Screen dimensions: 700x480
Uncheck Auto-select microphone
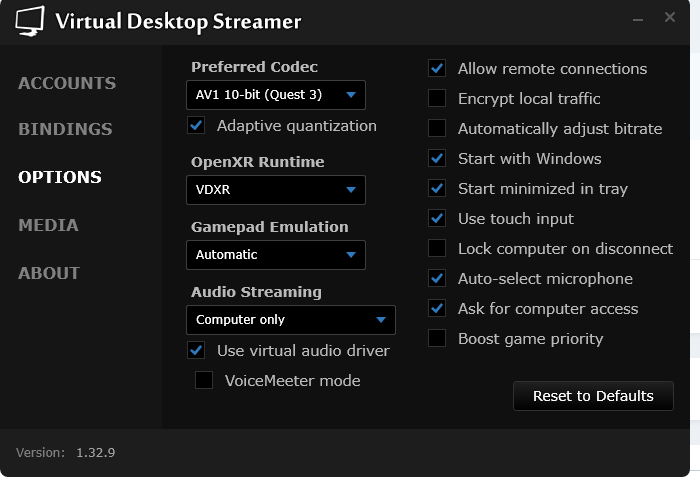437,278
